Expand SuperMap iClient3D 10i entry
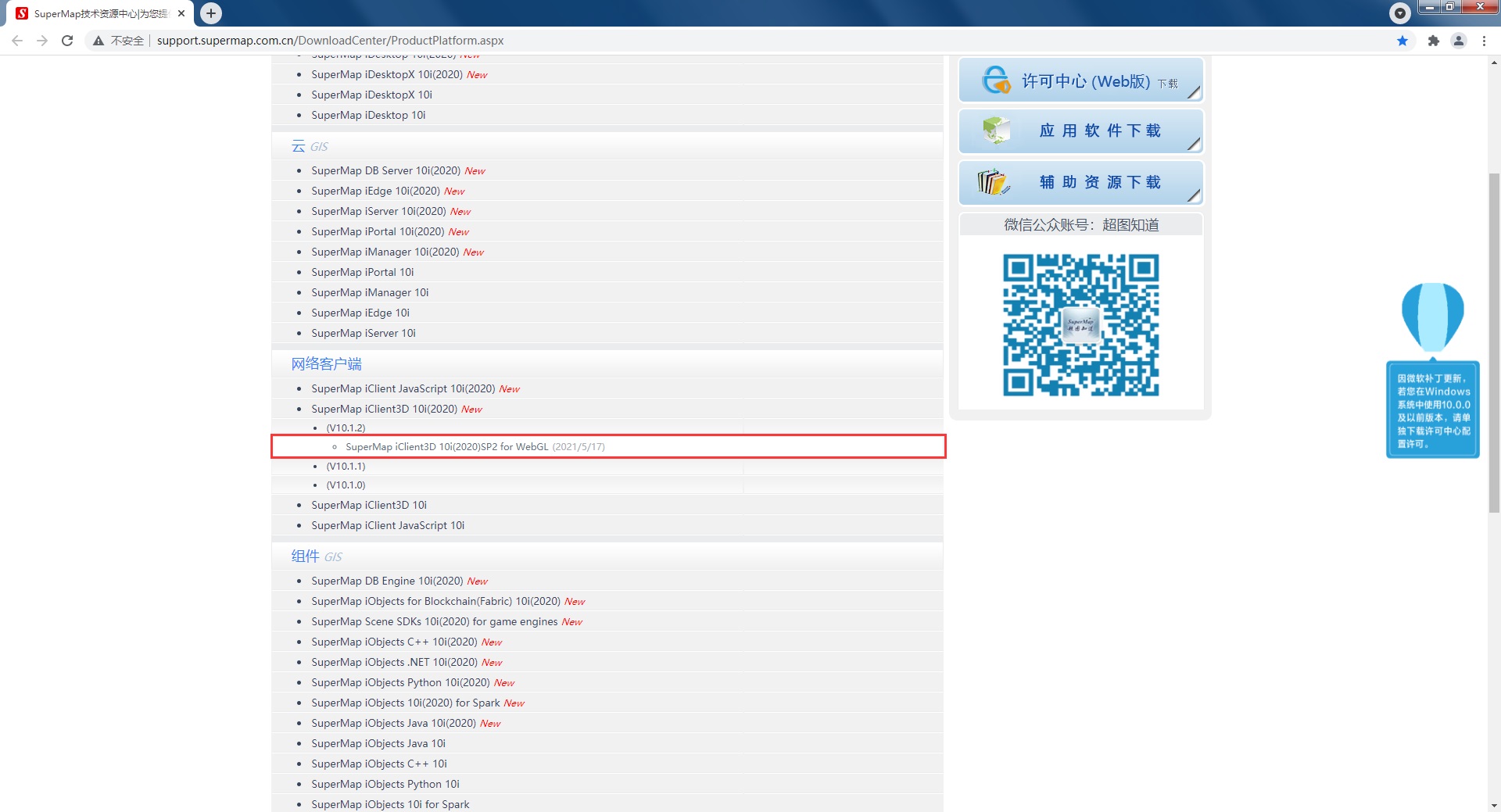This screenshot has width=1501, height=812. pyautogui.click(x=369, y=505)
